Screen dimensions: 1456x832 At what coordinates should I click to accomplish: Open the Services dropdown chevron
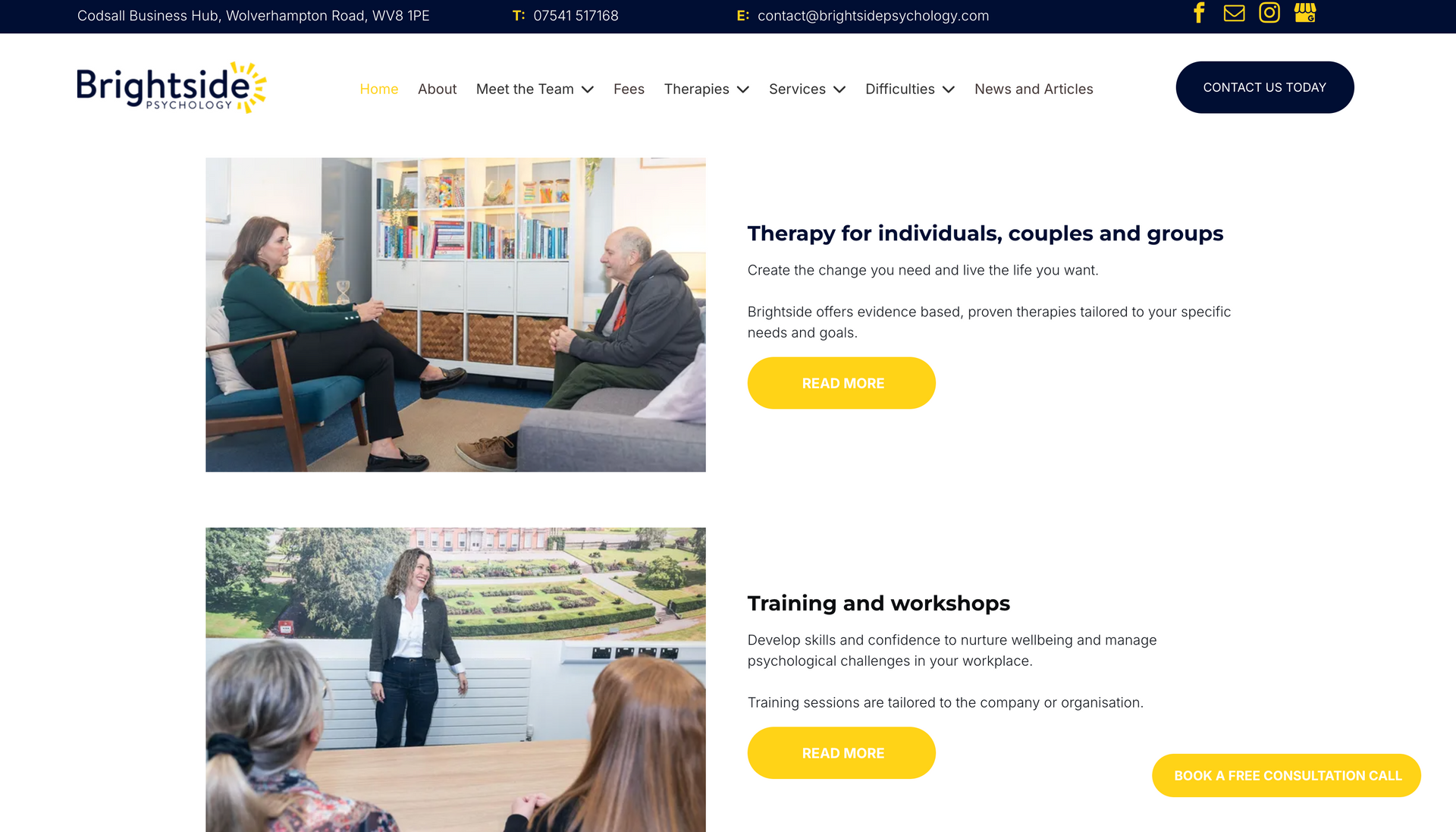coord(839,89)
